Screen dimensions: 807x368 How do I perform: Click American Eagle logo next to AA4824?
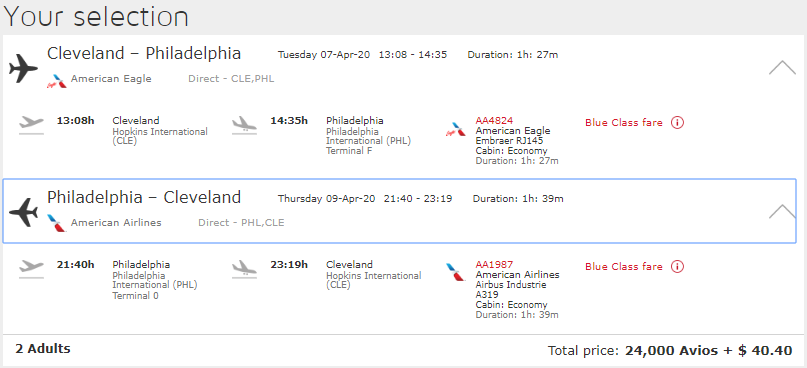455,130
